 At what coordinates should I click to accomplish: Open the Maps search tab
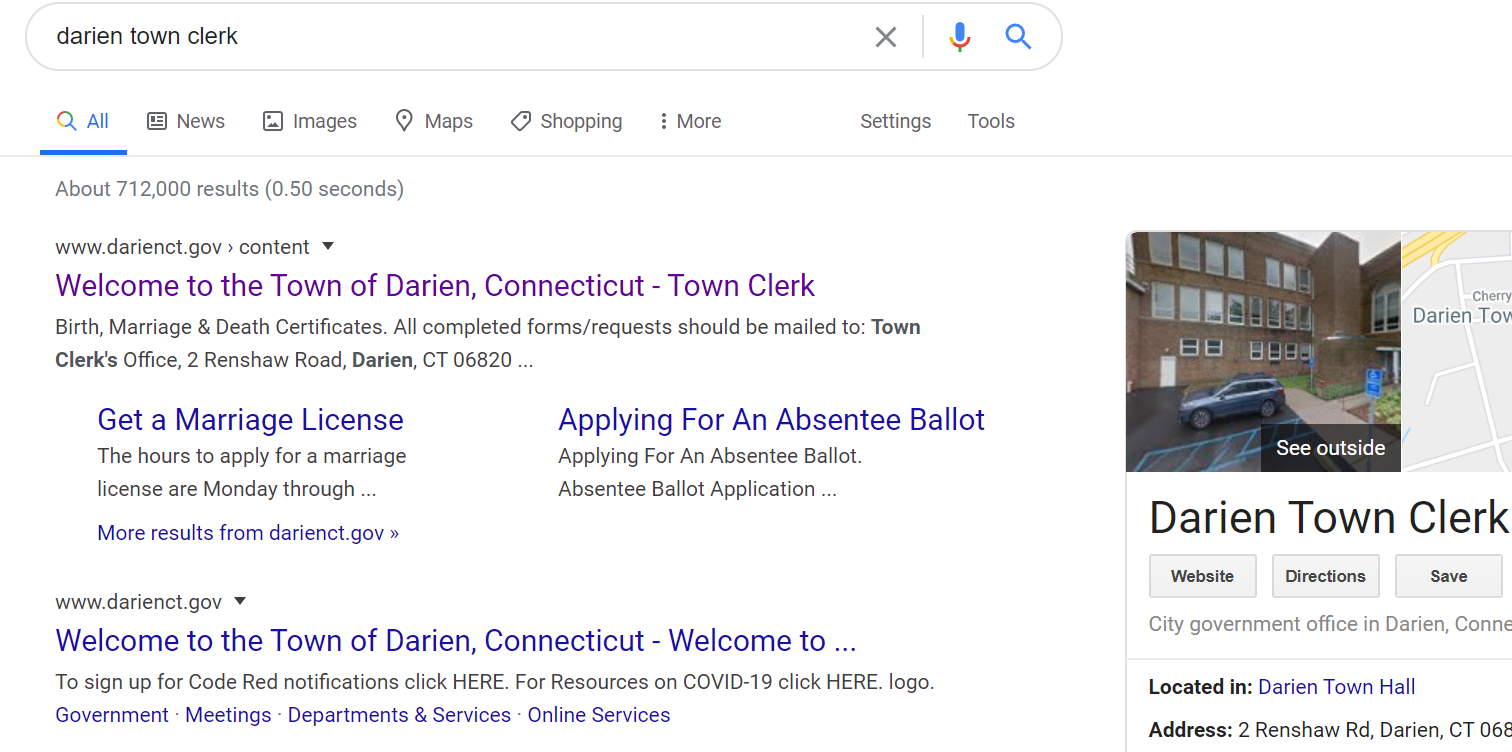(x=433, y=121)
